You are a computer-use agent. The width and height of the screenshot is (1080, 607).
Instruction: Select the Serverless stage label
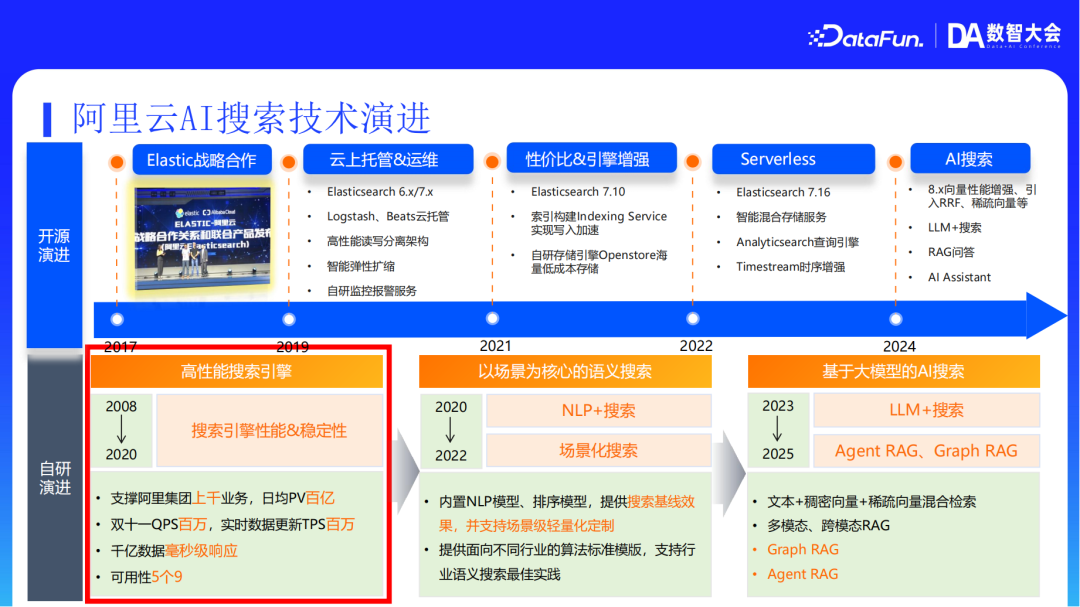click(793, 158)
